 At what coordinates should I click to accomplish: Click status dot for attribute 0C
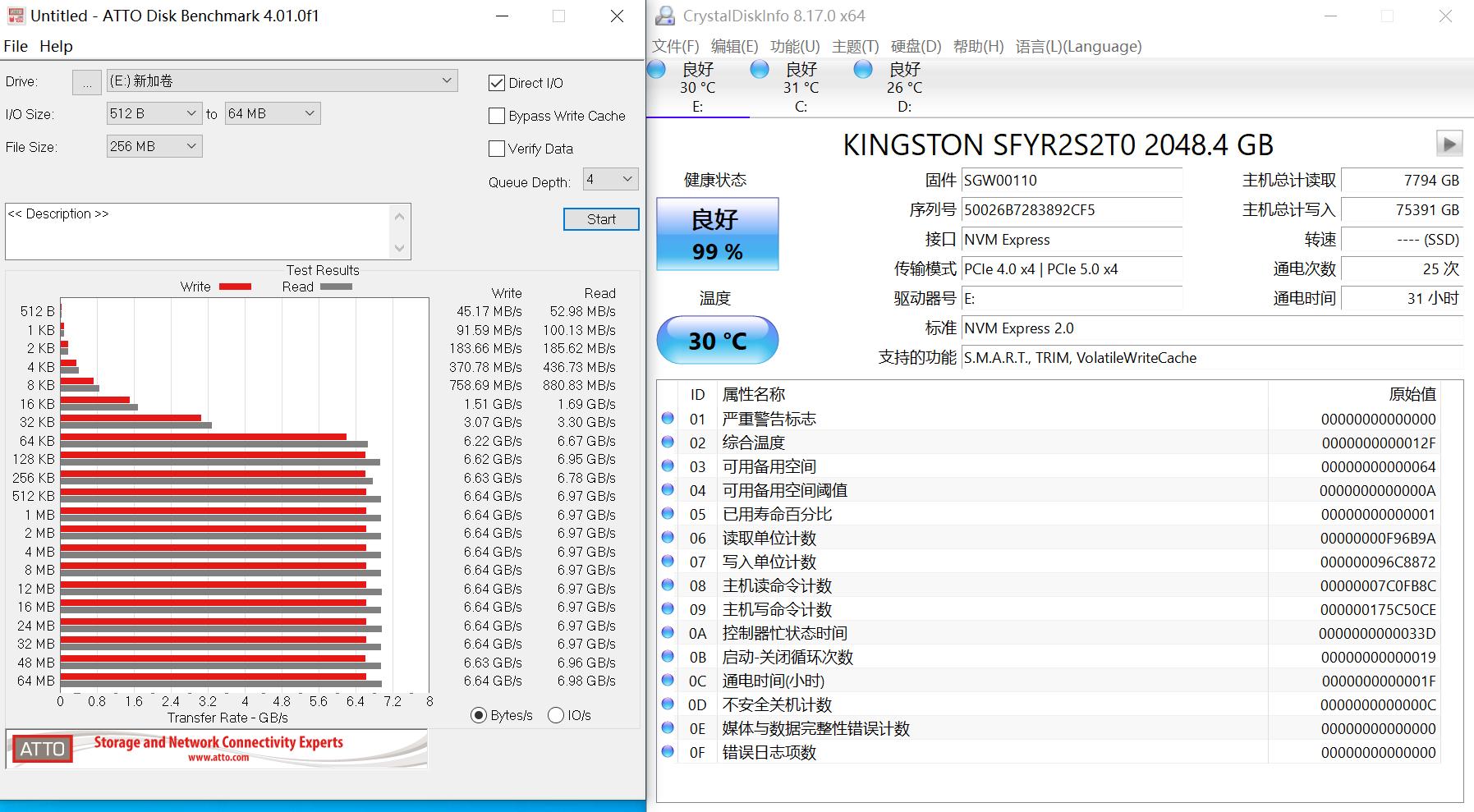pos(668,681)
